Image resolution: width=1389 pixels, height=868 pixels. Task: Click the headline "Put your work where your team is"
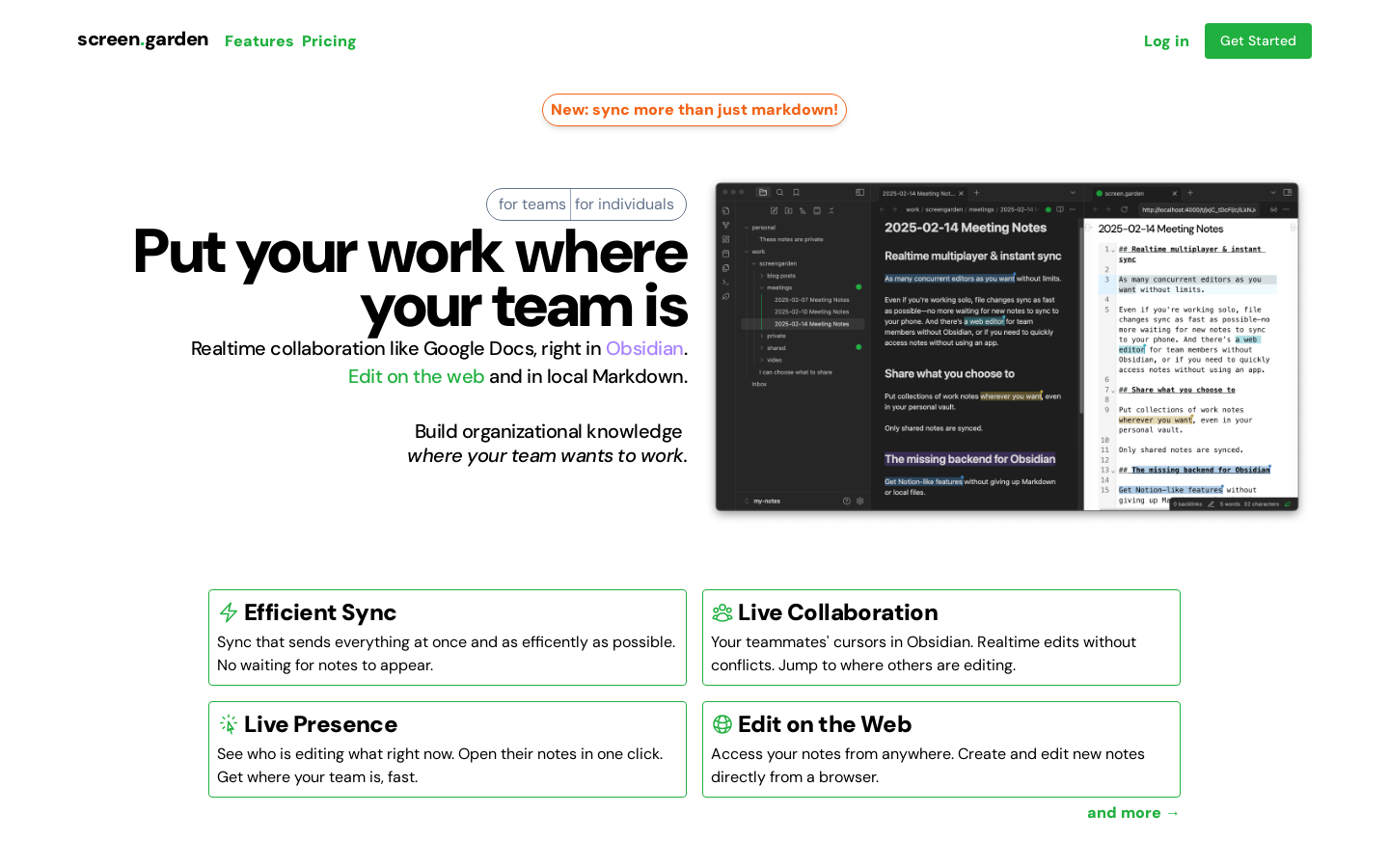(410, 280)
